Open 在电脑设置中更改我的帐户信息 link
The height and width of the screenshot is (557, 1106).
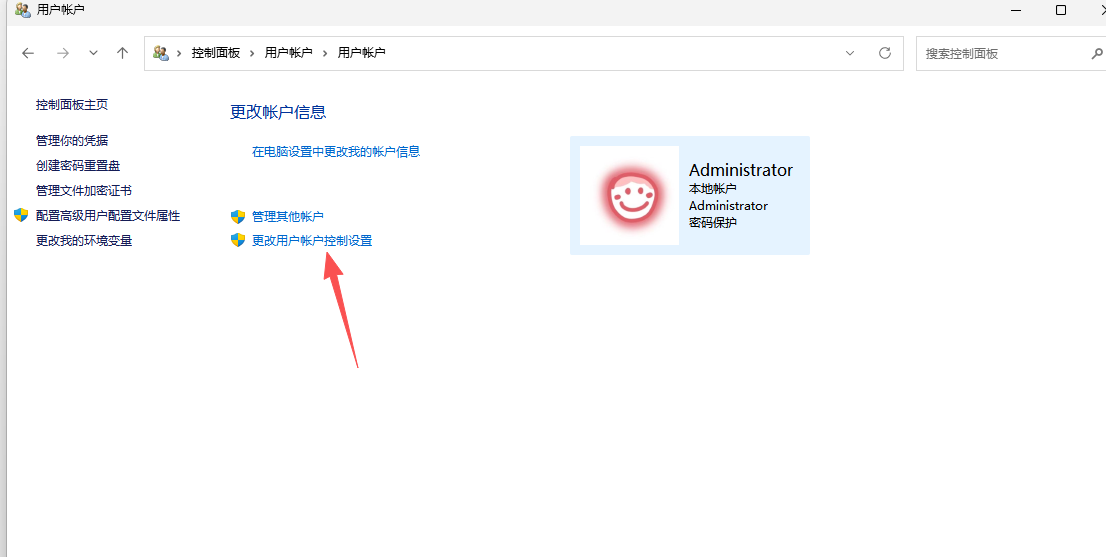(x=336, y=152)
